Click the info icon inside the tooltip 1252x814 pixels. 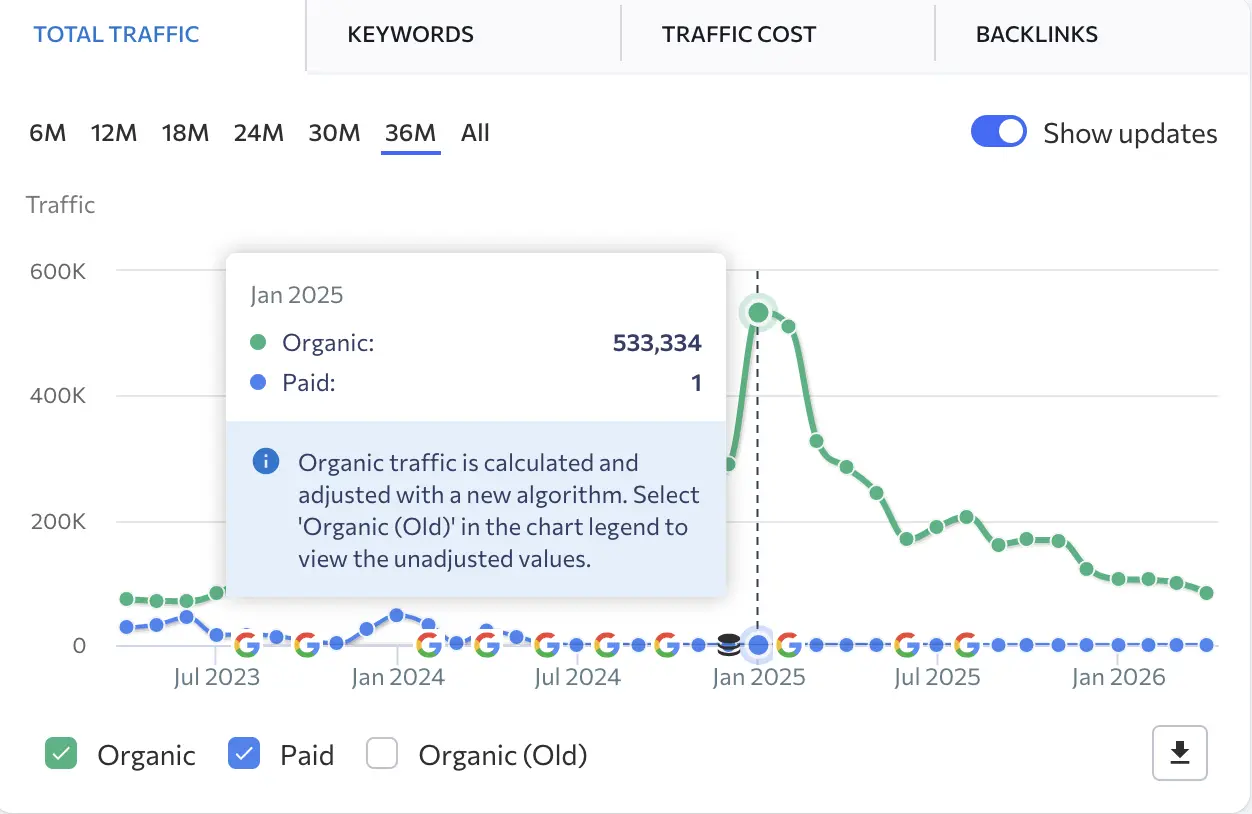[265, 462]
